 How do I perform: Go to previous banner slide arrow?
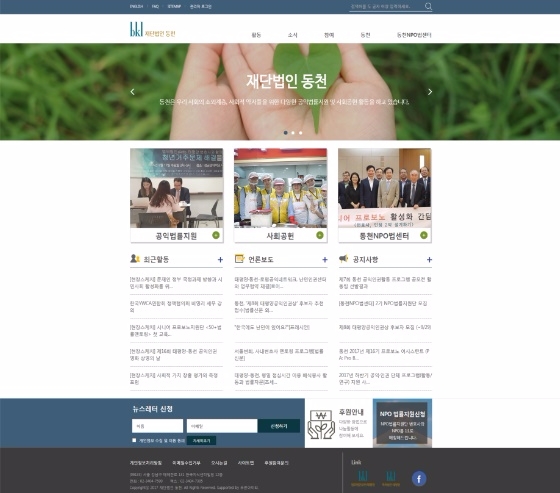(x=132, y=92)
